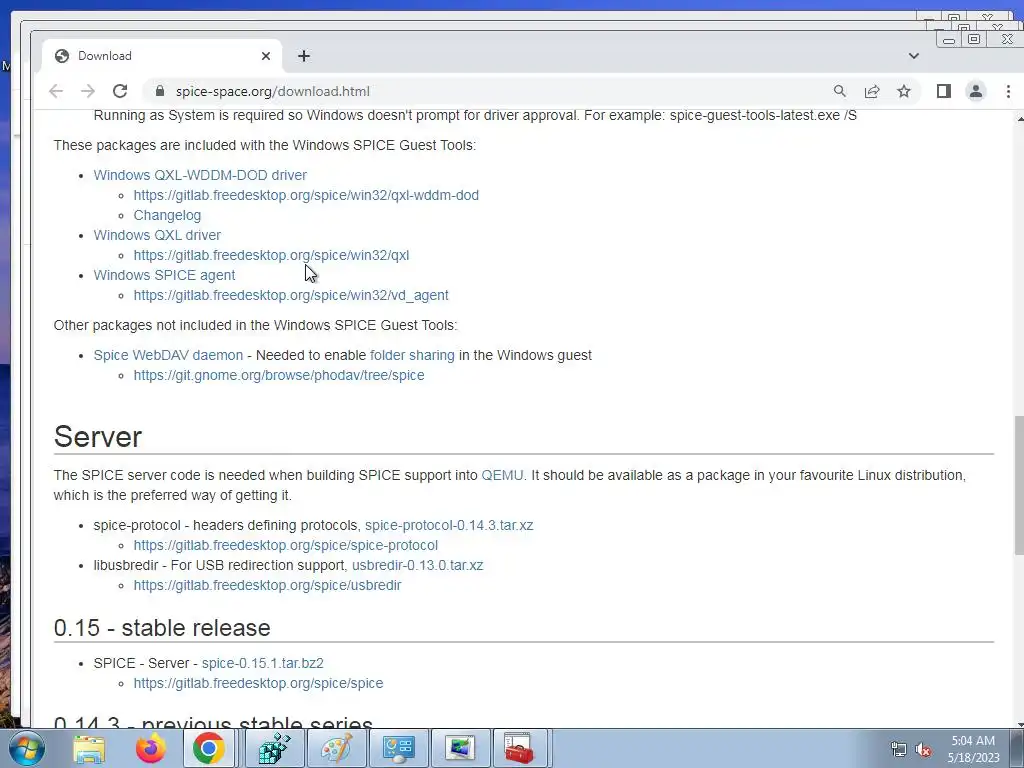Download spice-0.15.1.tar.bz2

click(263, 663)
